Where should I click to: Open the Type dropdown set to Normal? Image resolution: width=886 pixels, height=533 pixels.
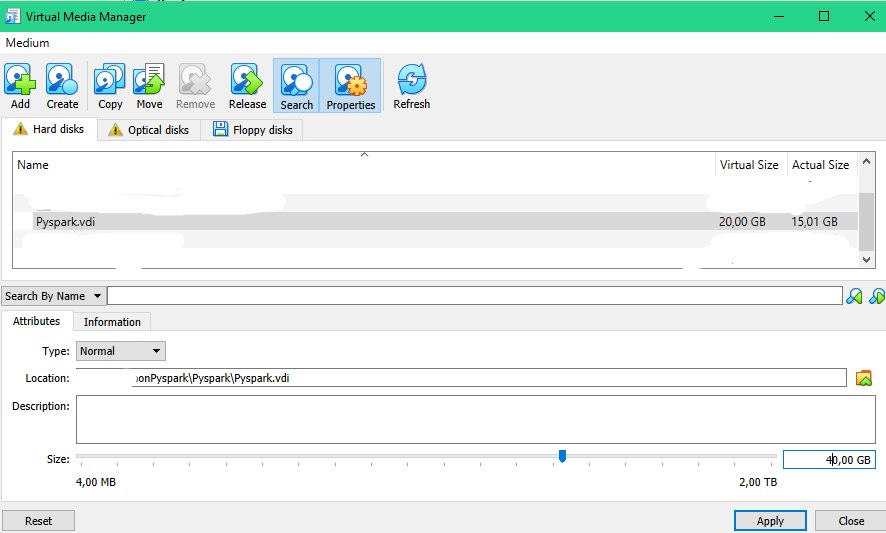point(121,351)
